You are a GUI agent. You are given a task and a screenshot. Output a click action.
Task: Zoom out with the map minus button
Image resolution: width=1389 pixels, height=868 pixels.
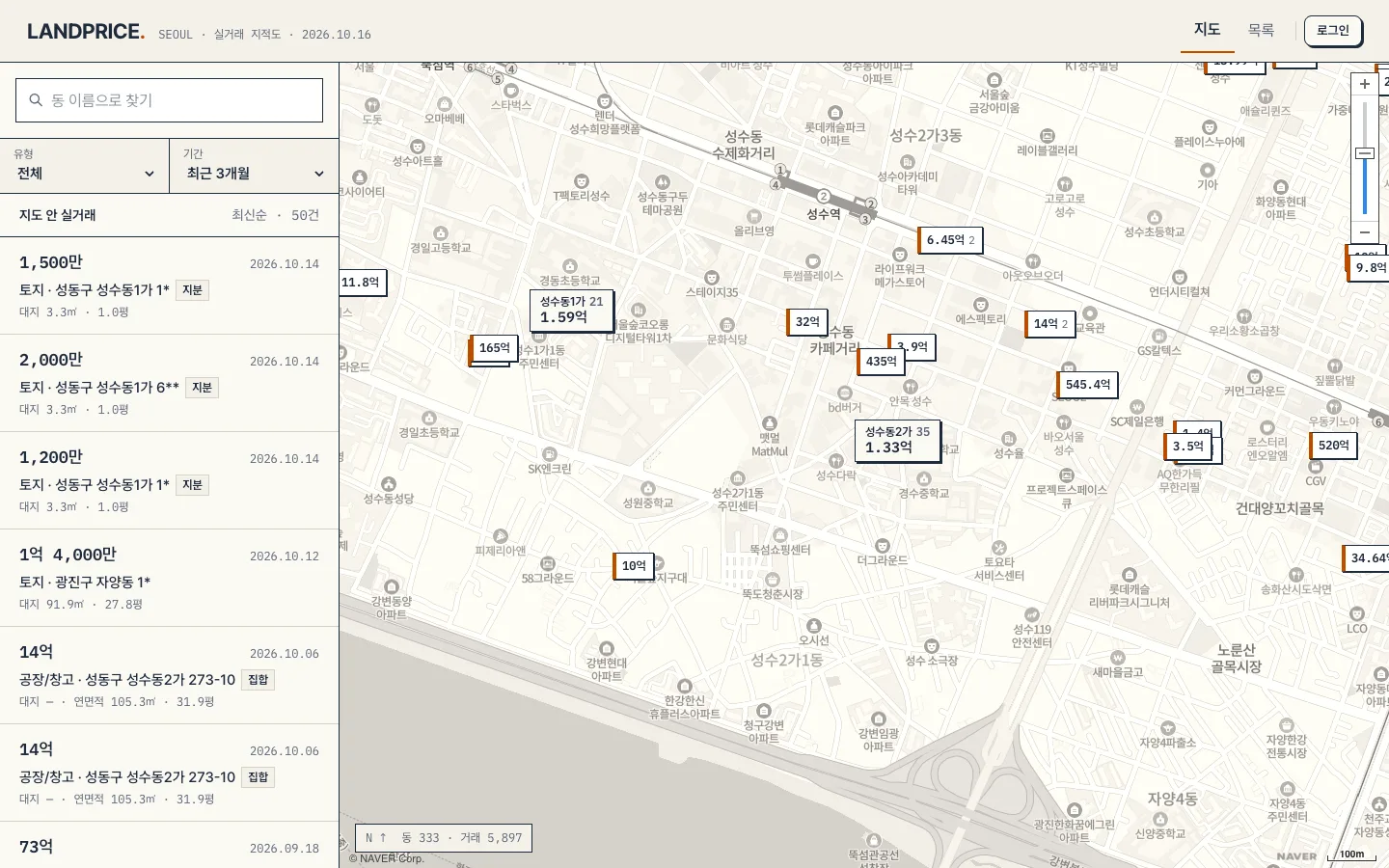click(x=1364, y=232)
